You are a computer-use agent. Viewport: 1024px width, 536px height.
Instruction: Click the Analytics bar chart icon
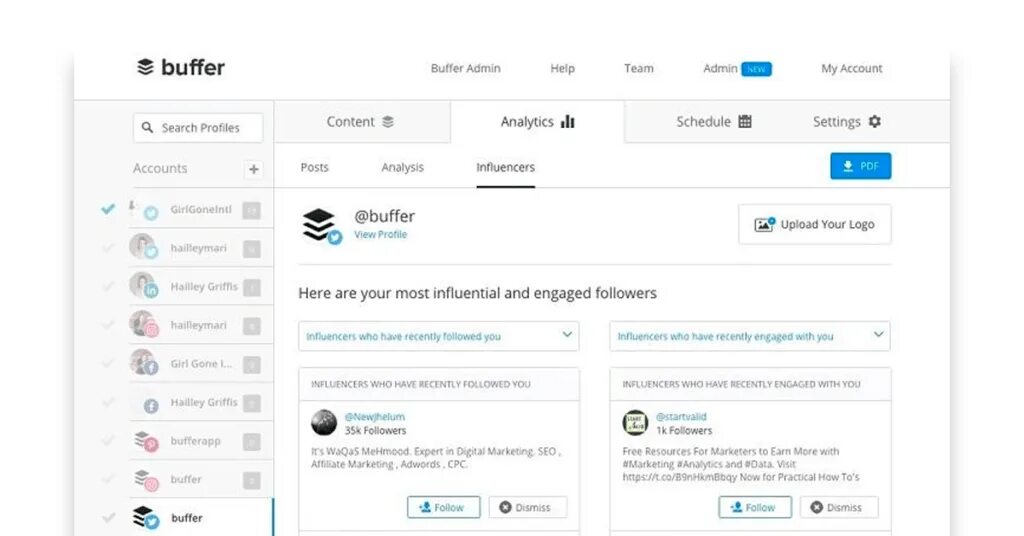tap(568, 121)
